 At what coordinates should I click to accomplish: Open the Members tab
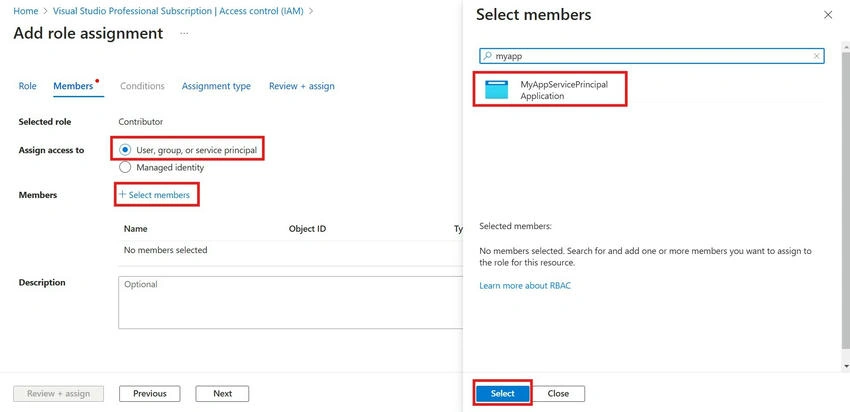73,86
